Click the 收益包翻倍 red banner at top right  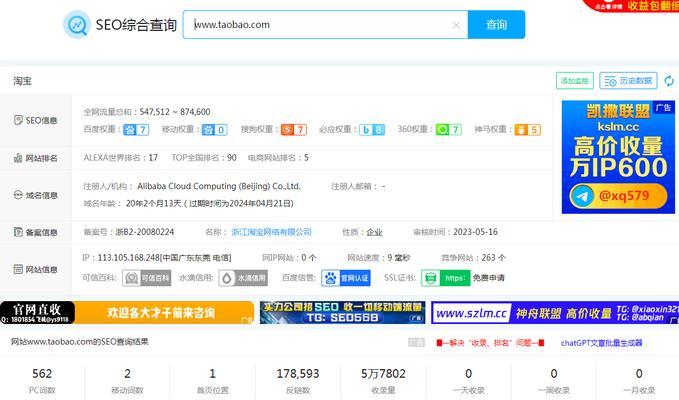pyautogui.click(x=631, y=6)
